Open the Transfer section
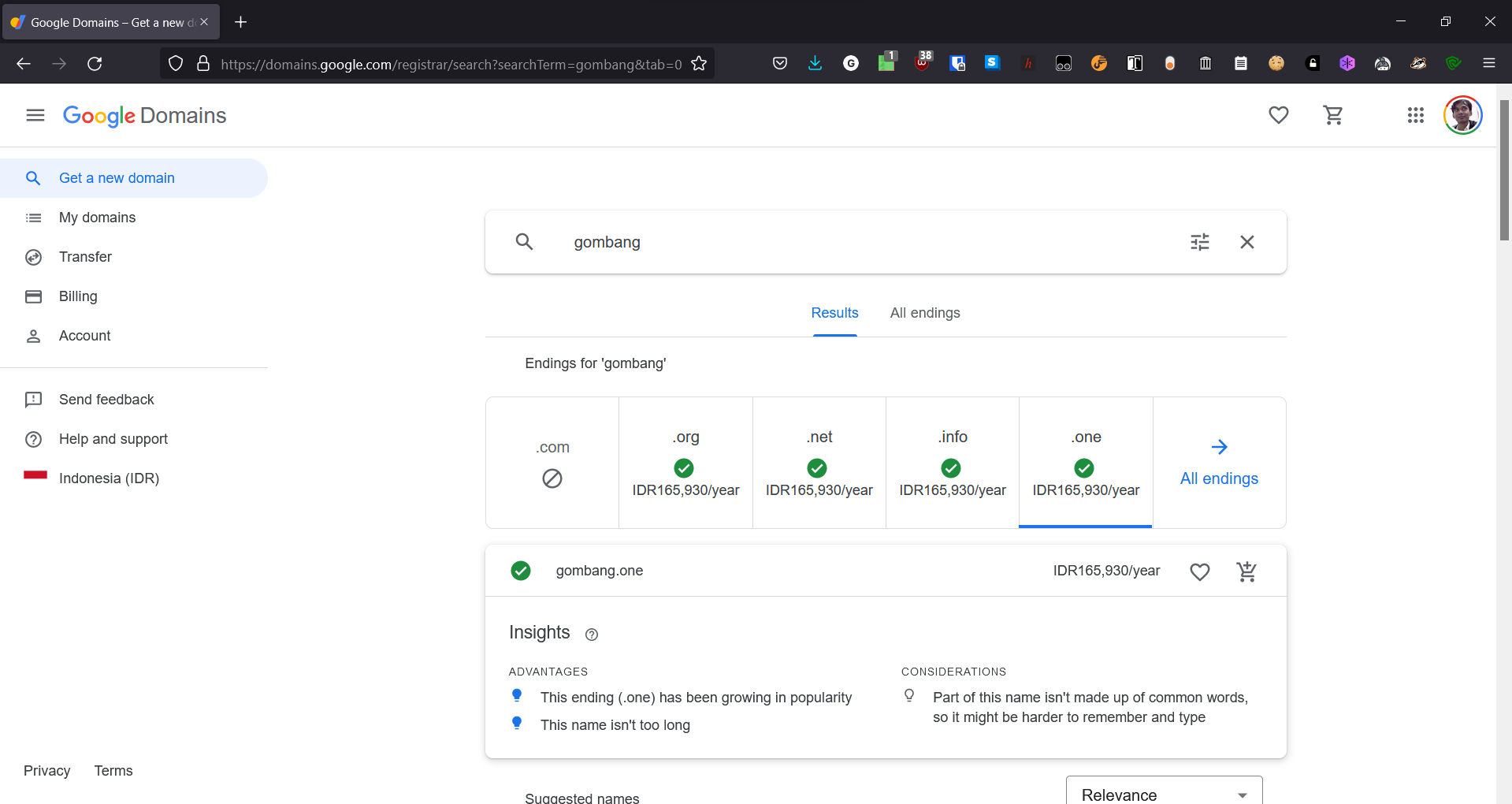This screenshot has width=1512, height=804. 134,257
